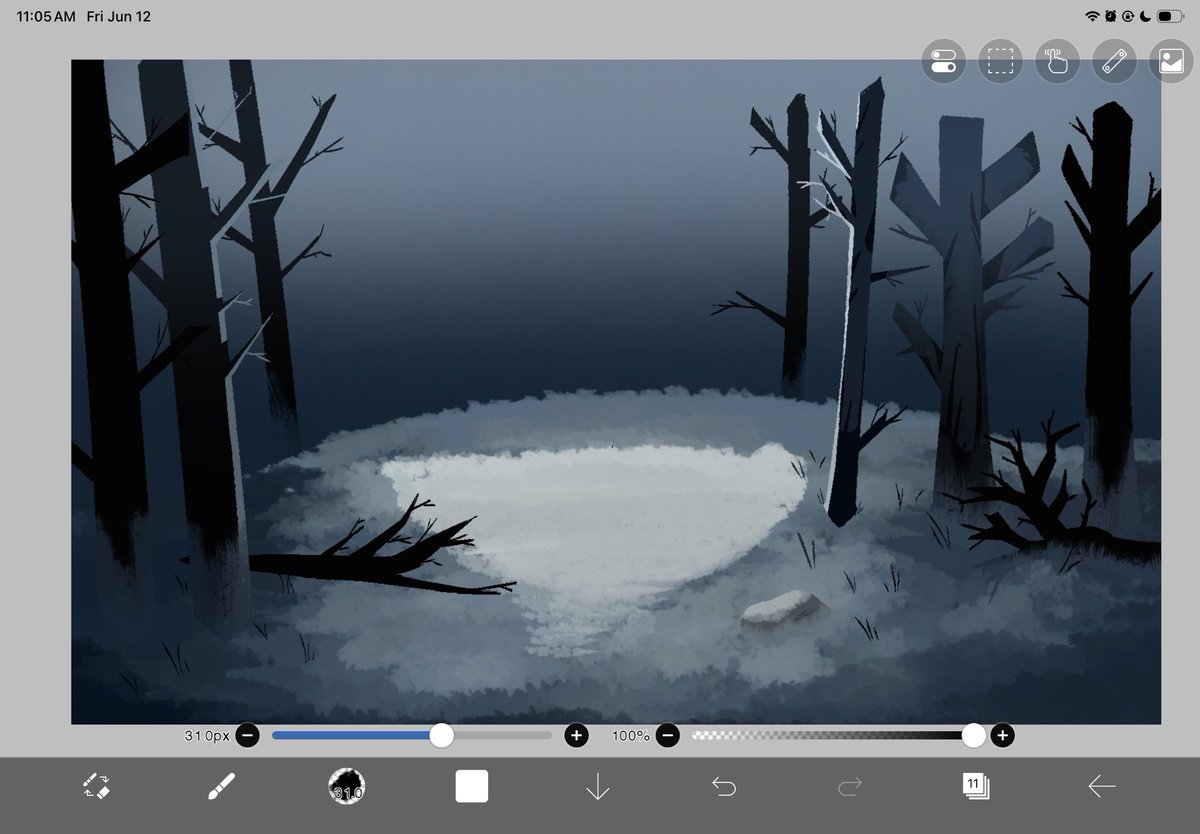Switch between brush and eraser
This screenshot has width=1200, height=834.
click(96, 786)
